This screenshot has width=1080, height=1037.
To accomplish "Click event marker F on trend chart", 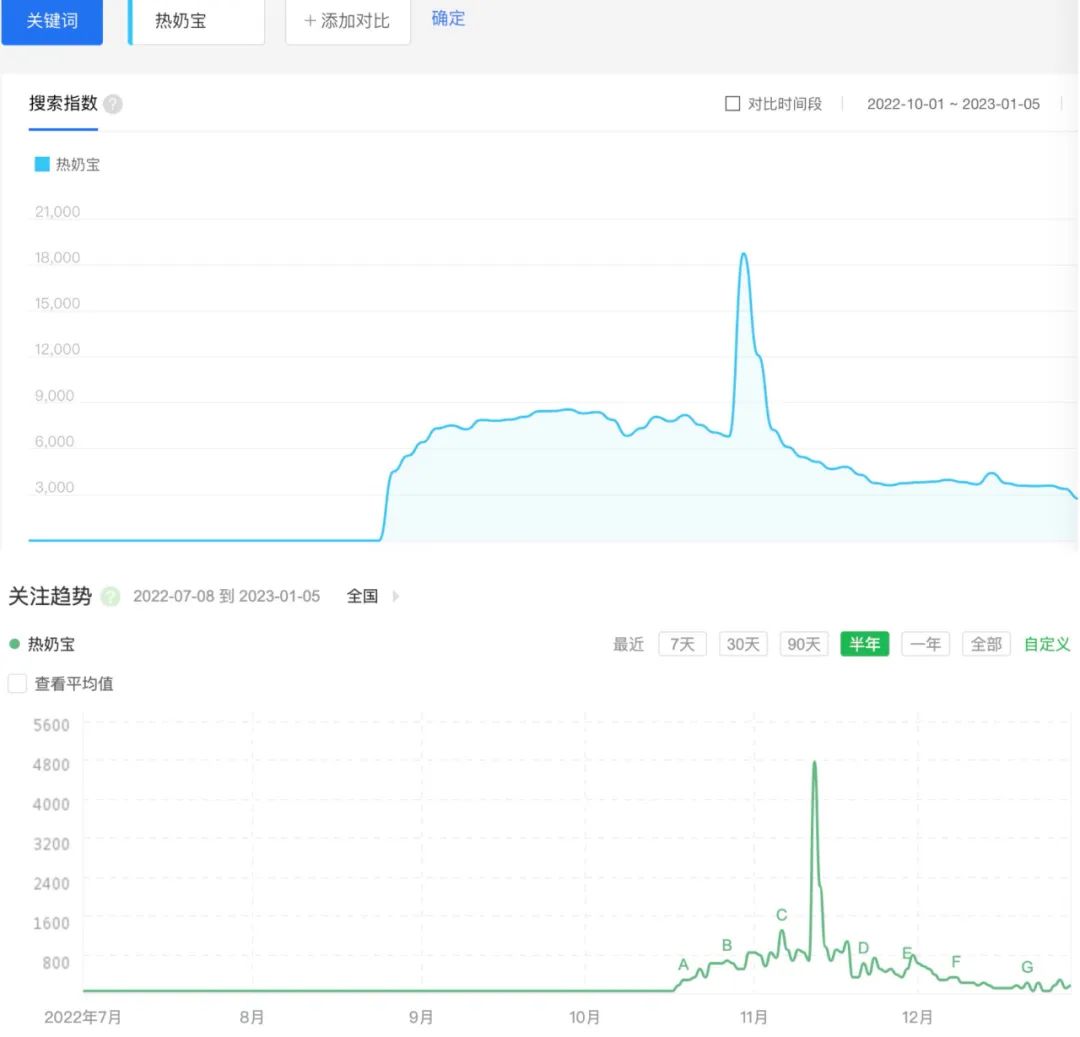I will (x=956, y=962).
